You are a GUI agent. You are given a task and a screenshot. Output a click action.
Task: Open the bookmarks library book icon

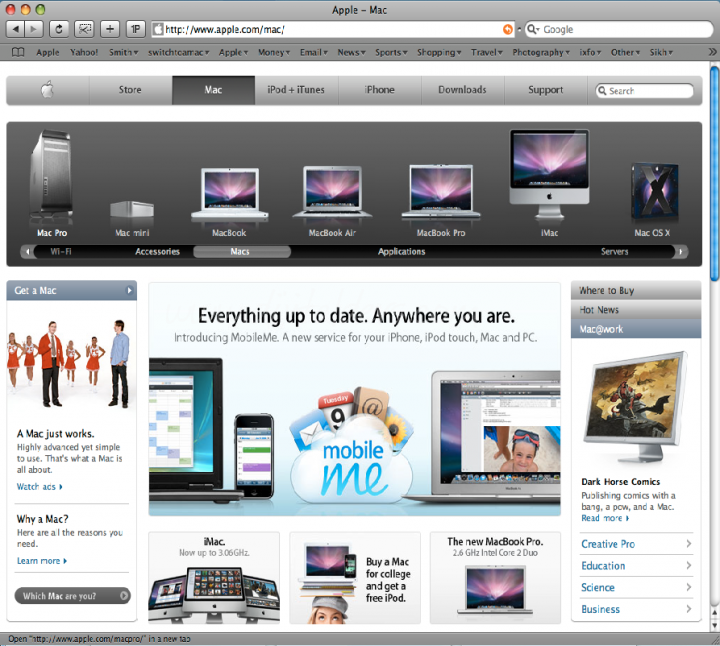(18, 52)
